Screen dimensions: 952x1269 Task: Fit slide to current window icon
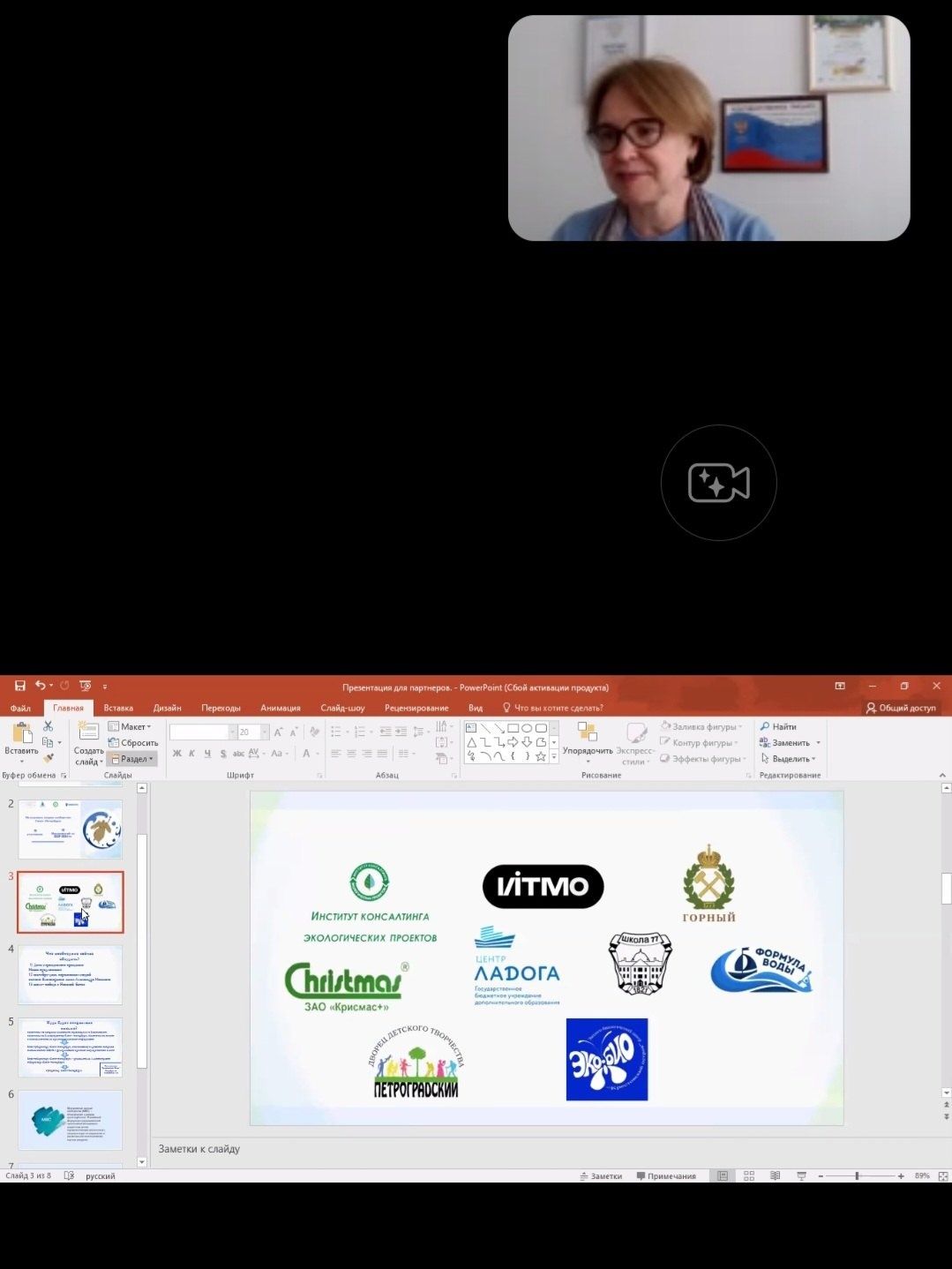[943, 1176]
